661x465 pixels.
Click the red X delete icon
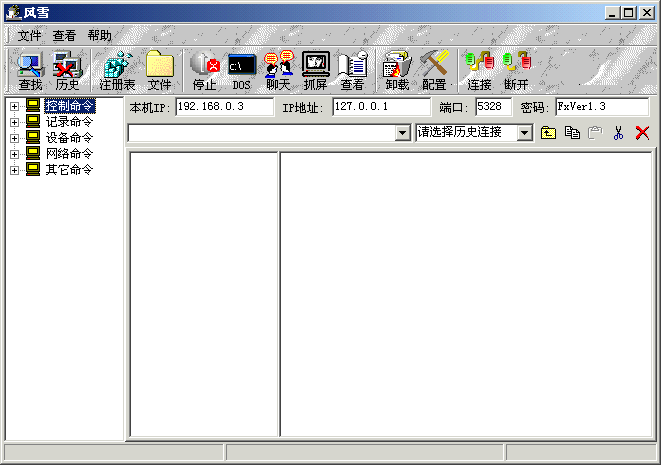[642, 133]
